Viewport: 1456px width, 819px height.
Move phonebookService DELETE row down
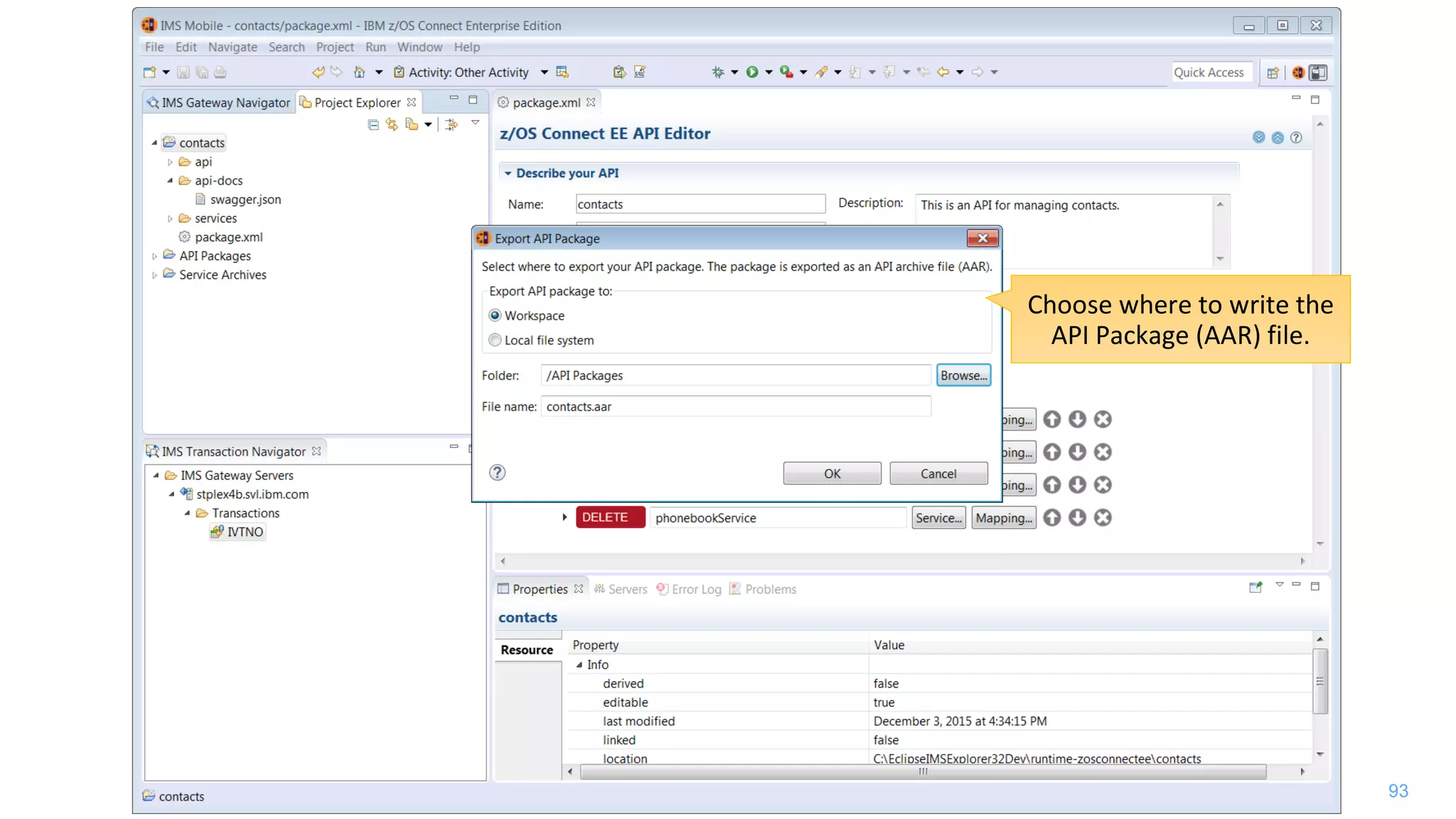tap(1077, 518)
